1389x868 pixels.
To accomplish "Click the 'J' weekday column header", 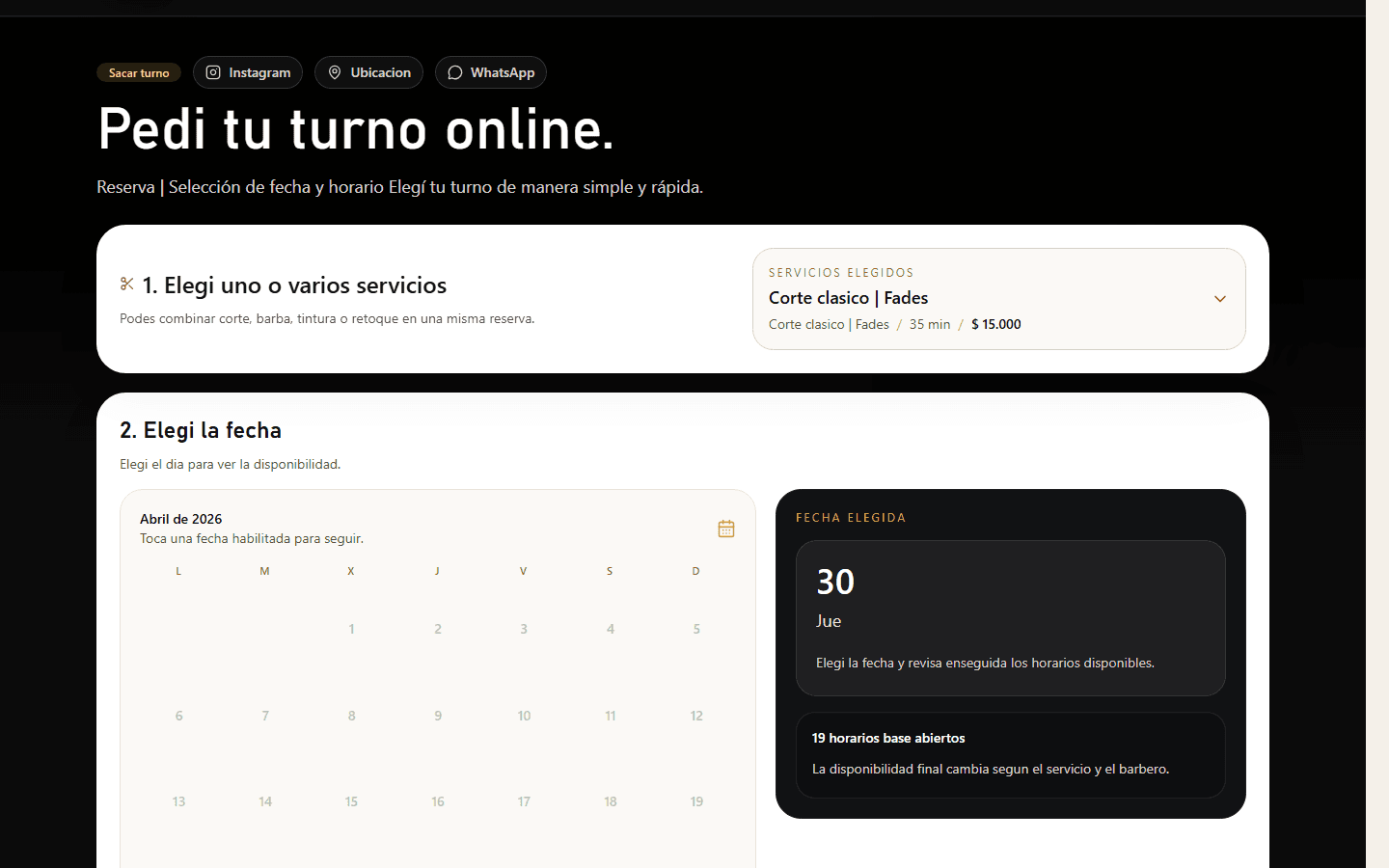I will coord(437,571).
